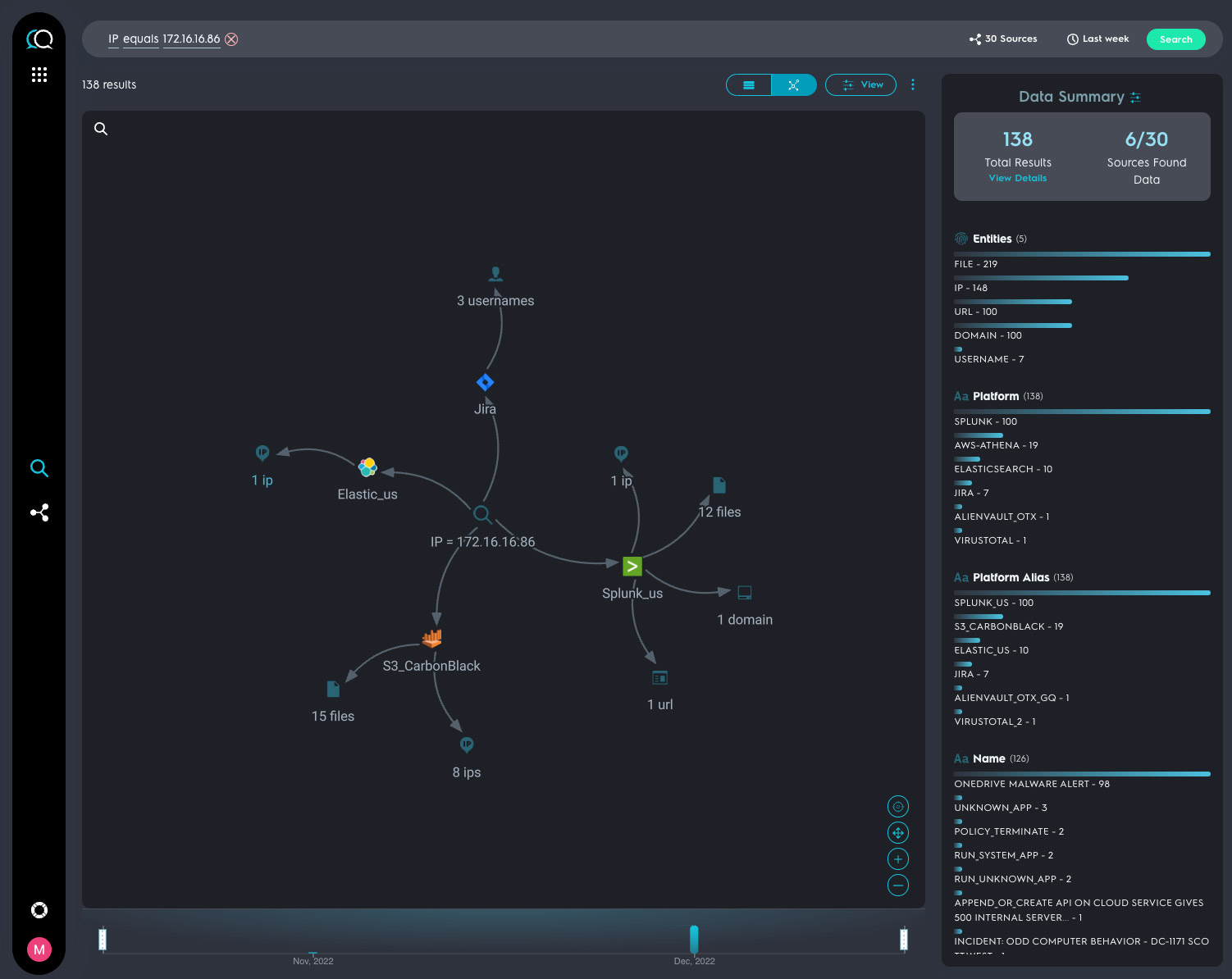Switch to list view toggle
This screenshot has width=1232, height=979.
click(x=749, y=85)
